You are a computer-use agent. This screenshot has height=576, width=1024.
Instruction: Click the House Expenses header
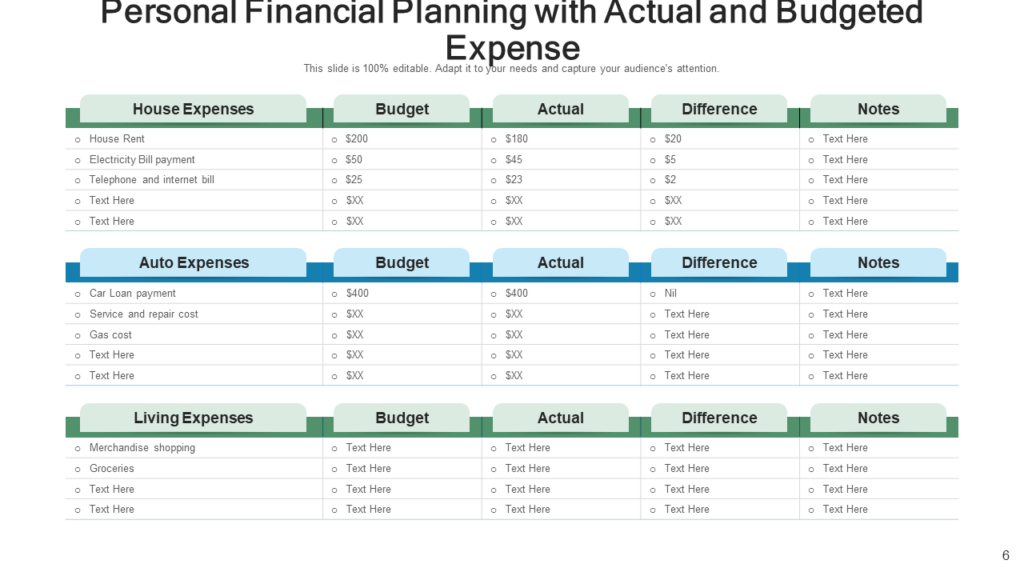(193, 109)
